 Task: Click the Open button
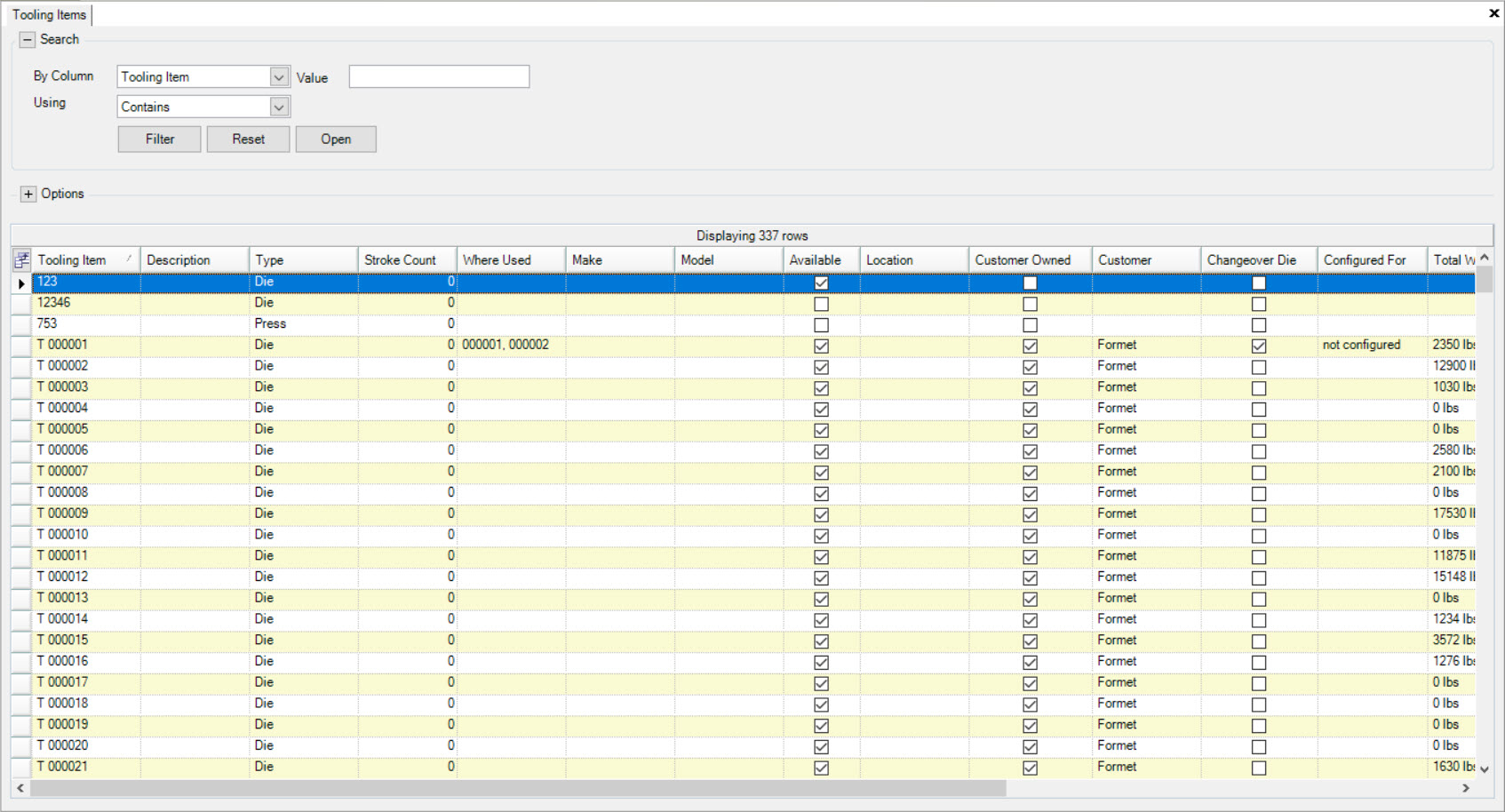[x=336, y=139]
